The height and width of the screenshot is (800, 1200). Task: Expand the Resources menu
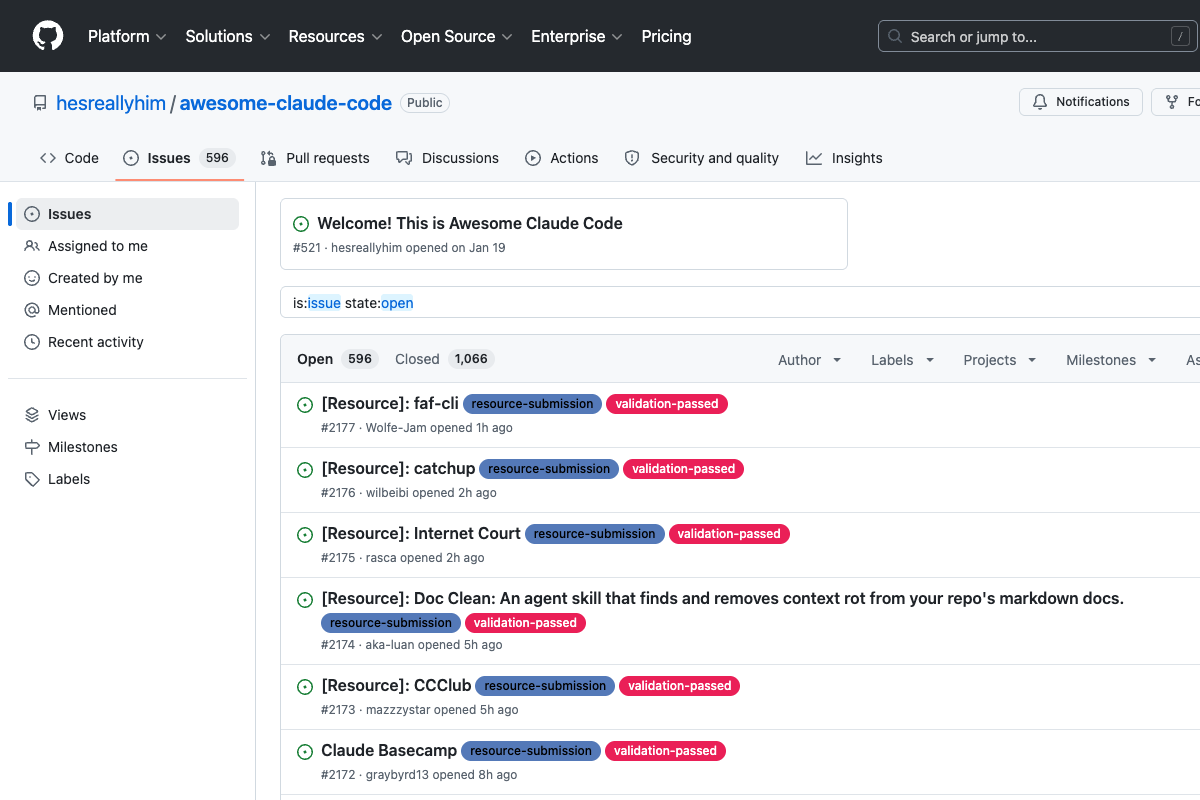tap(335, 36)
